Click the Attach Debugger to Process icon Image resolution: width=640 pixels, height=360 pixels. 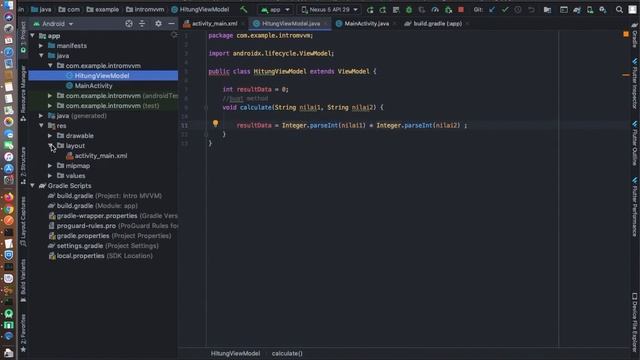point(448,9)
